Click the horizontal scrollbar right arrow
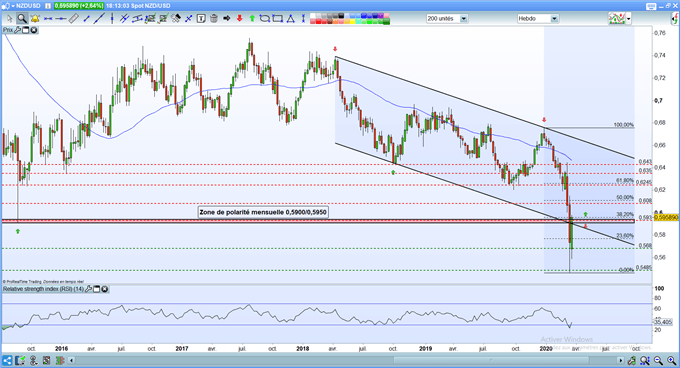Screen dimensions: 680x368 [x=621, y=360]
